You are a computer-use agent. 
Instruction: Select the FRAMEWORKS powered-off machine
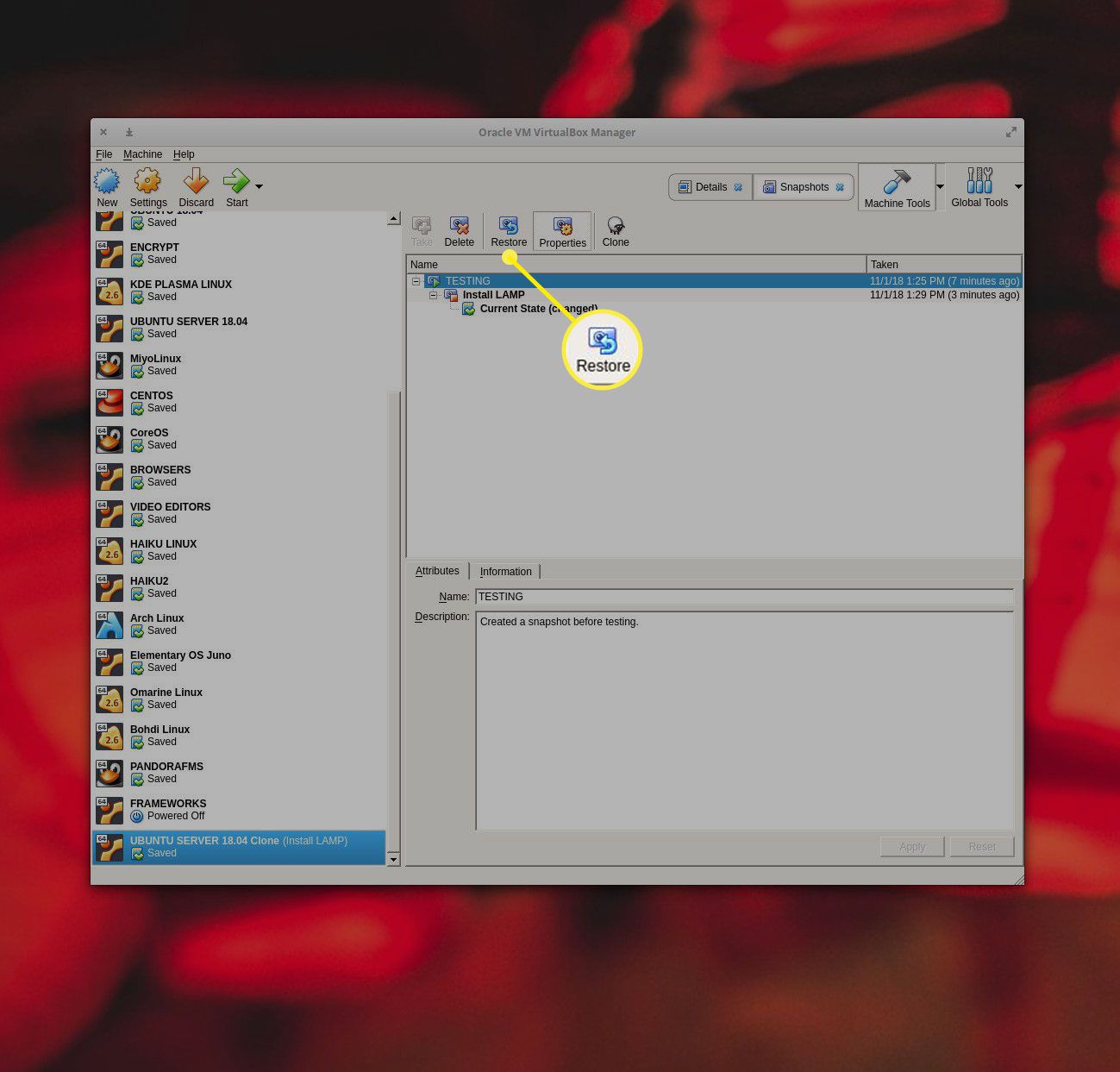pyautogui.click(x=239, y=810)
